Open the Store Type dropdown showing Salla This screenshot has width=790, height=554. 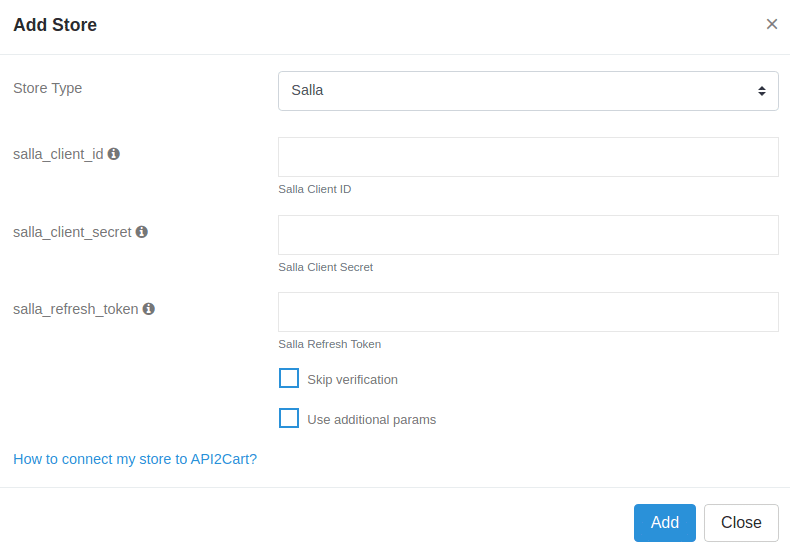pos(528,91)
